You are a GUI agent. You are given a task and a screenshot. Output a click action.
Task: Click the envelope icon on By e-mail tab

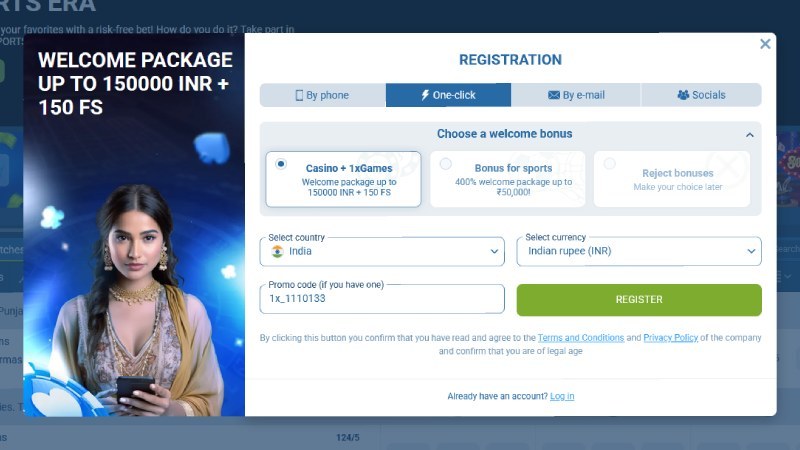tap(554, 95)
